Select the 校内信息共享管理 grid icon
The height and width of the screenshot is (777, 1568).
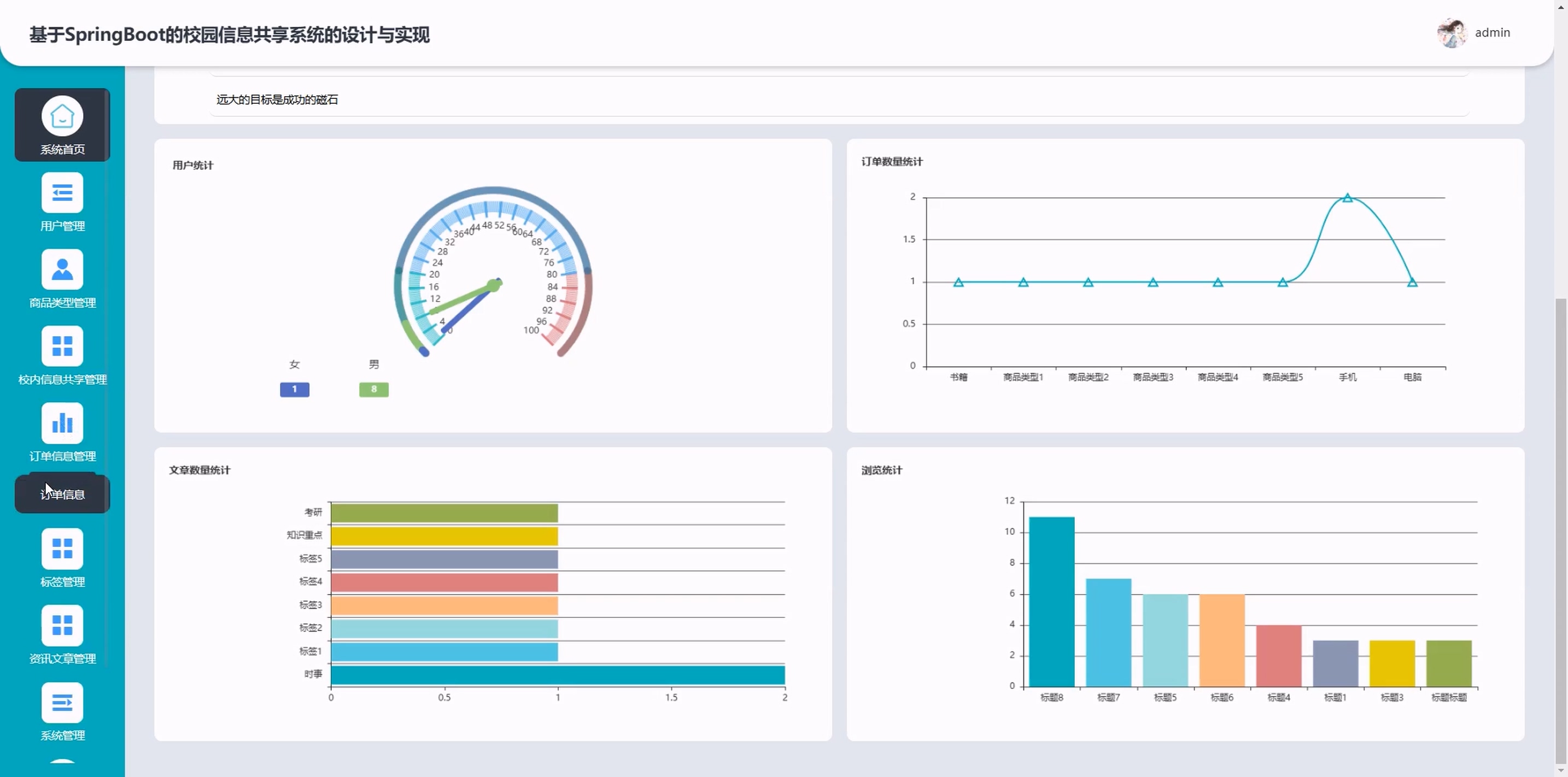click(62, 346)
